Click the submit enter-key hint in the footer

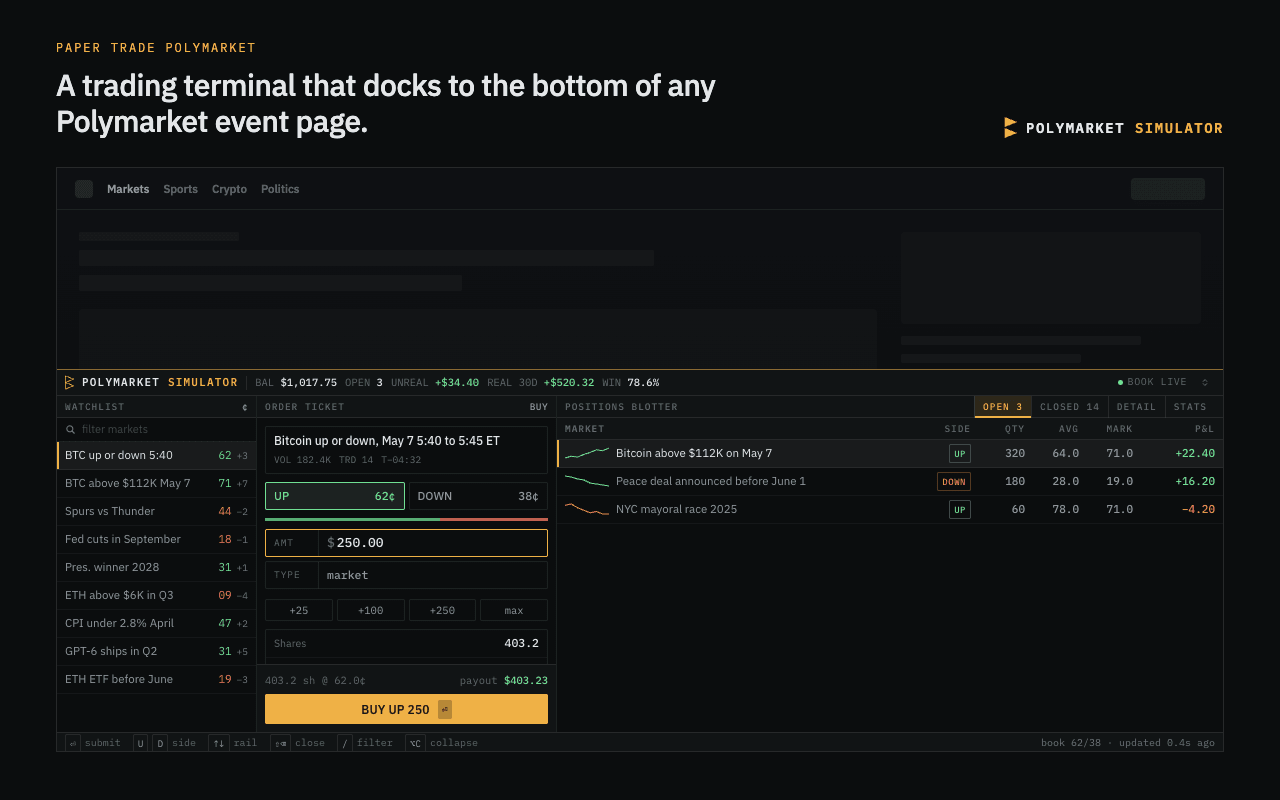(x=73, y=743)
